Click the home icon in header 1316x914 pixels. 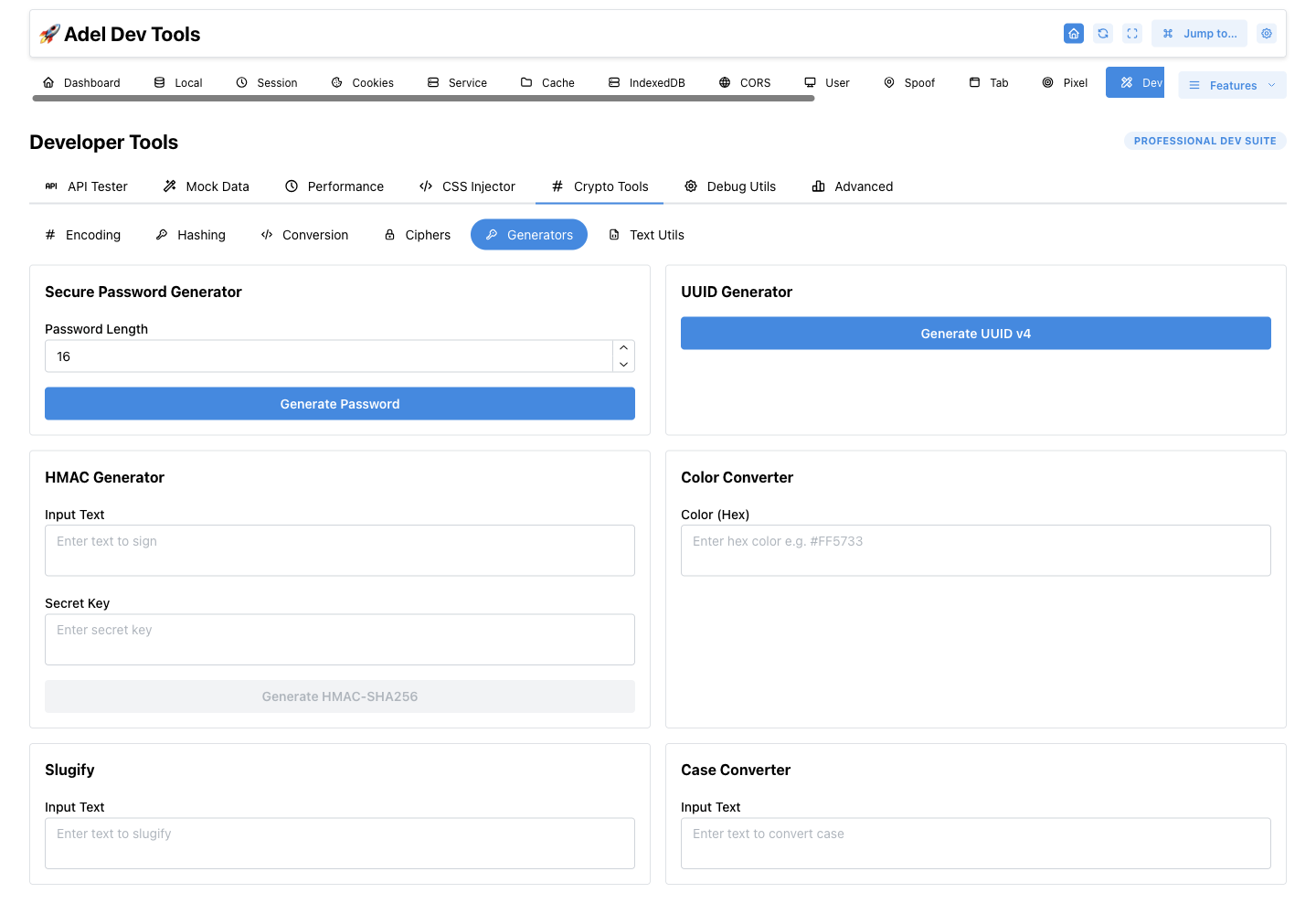1074,34
